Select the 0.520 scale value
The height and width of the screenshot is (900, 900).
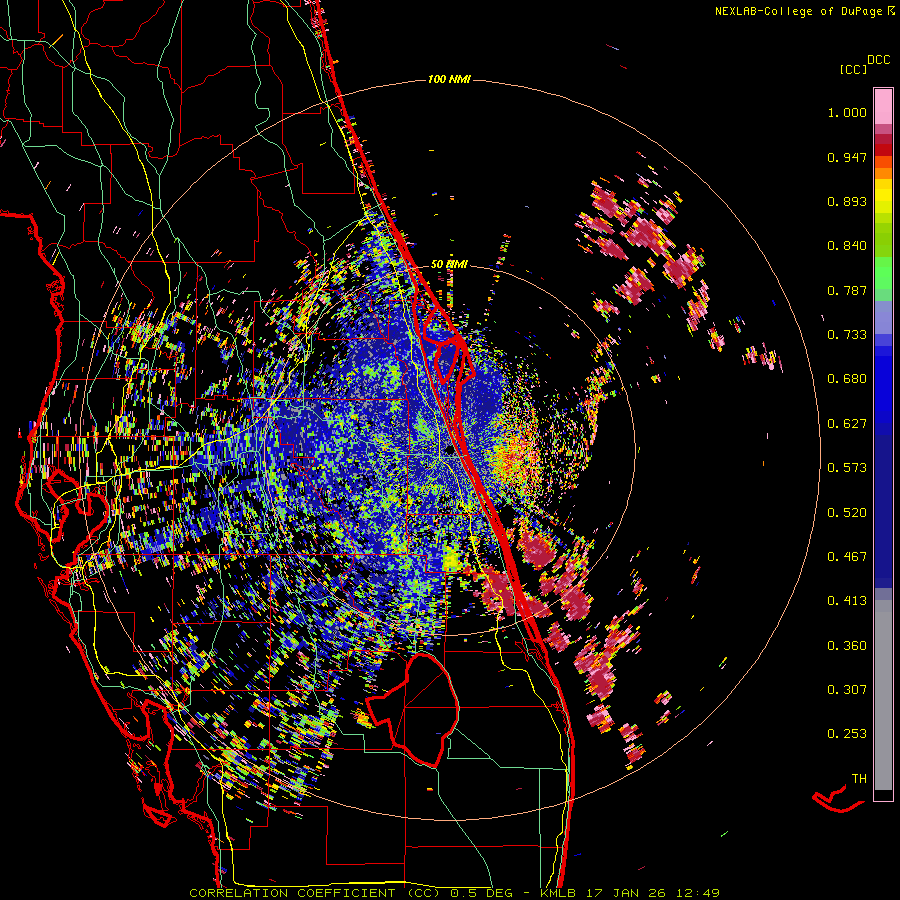pyautogui.click(x=847, y=513)
